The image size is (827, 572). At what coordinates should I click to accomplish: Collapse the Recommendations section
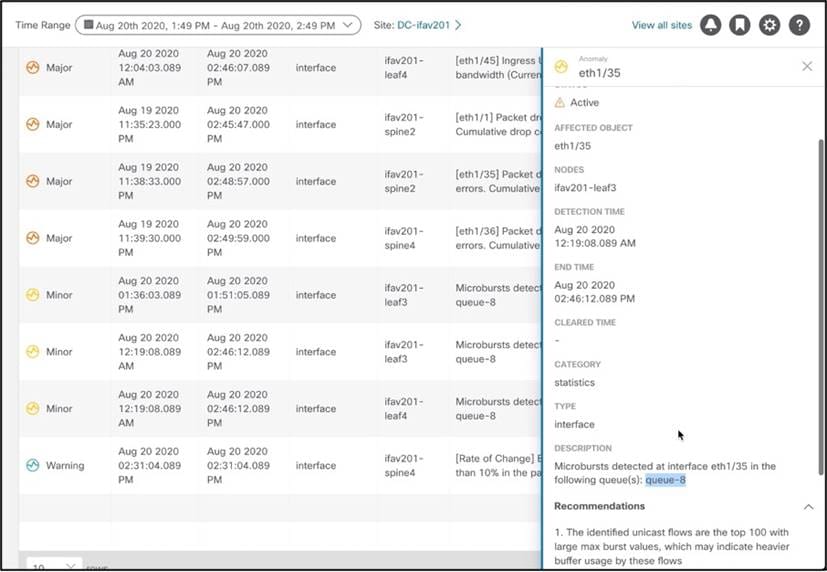tap(808, 507)
